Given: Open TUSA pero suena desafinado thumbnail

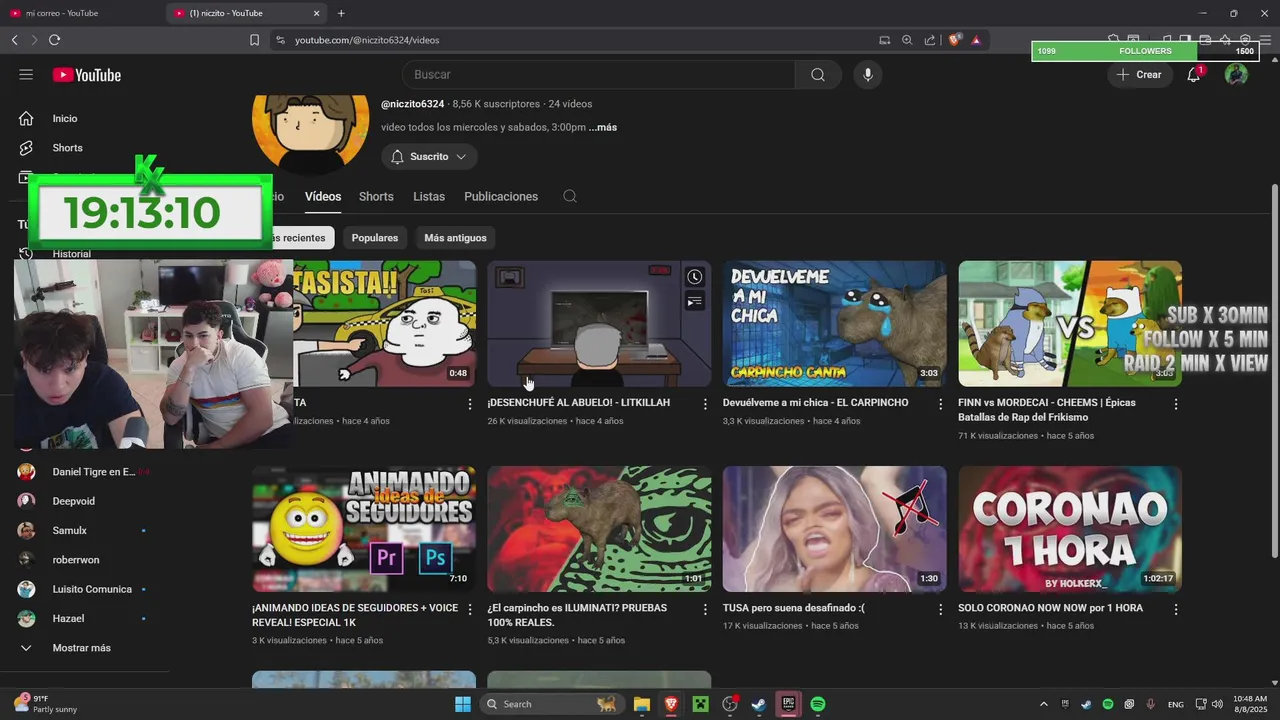Looking at the screenshot, I should click(x=834, y=529).
